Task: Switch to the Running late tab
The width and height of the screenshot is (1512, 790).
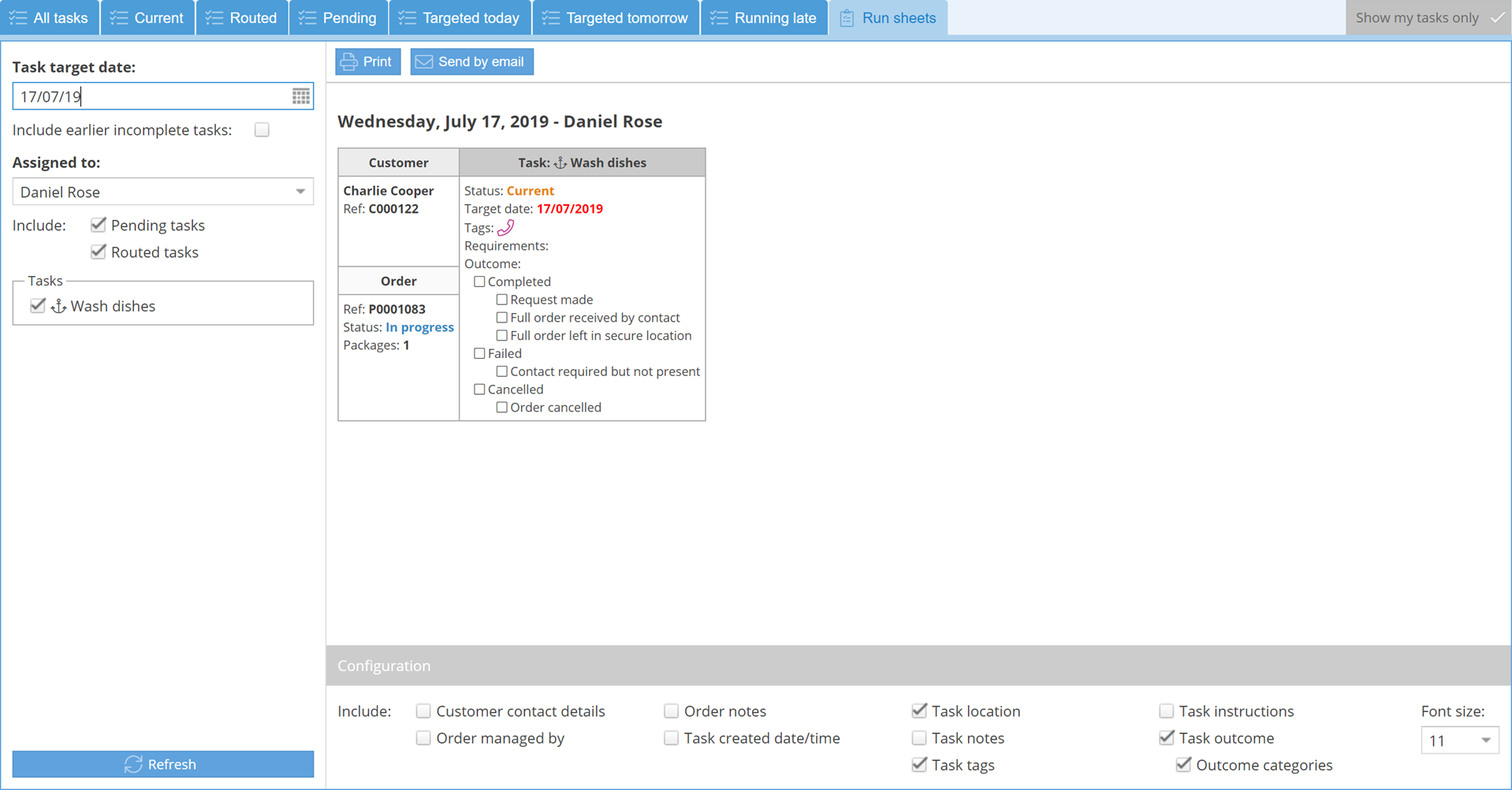Action: point(763,18)
